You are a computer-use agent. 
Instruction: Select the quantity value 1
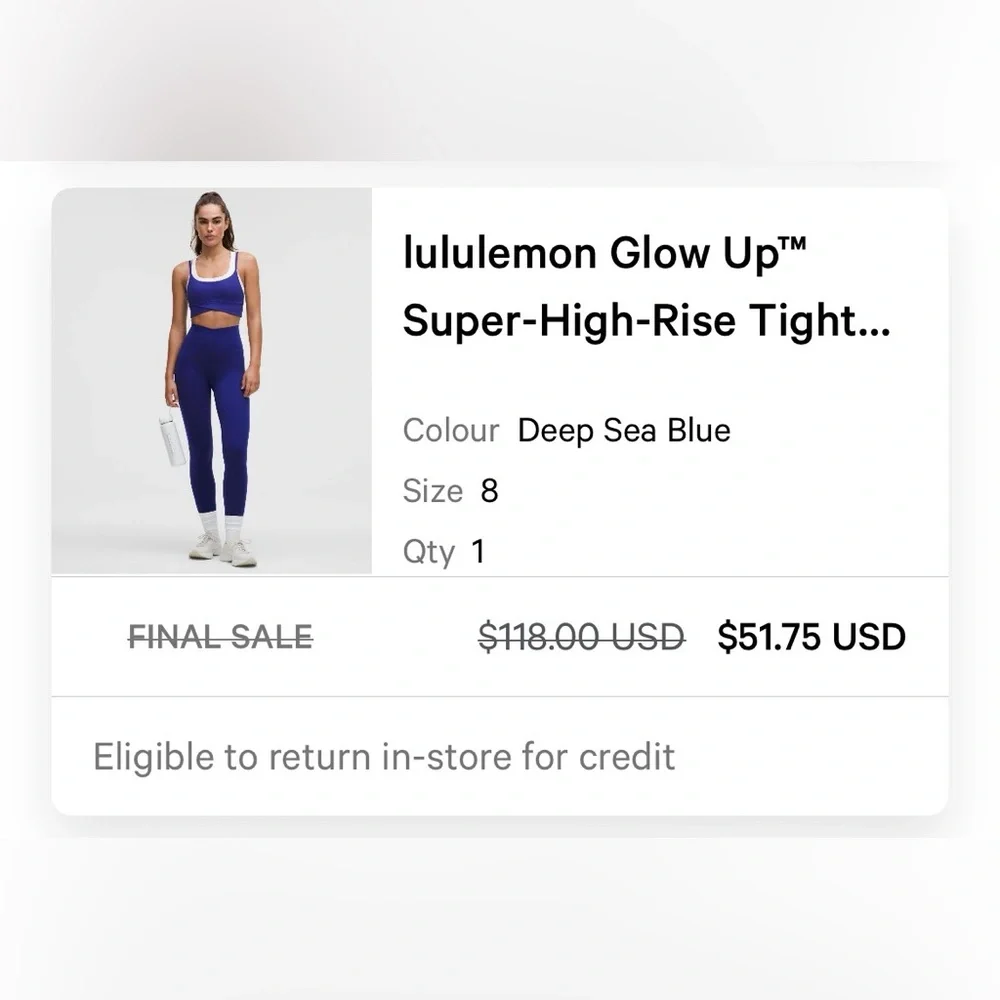[x=478, y=551]
